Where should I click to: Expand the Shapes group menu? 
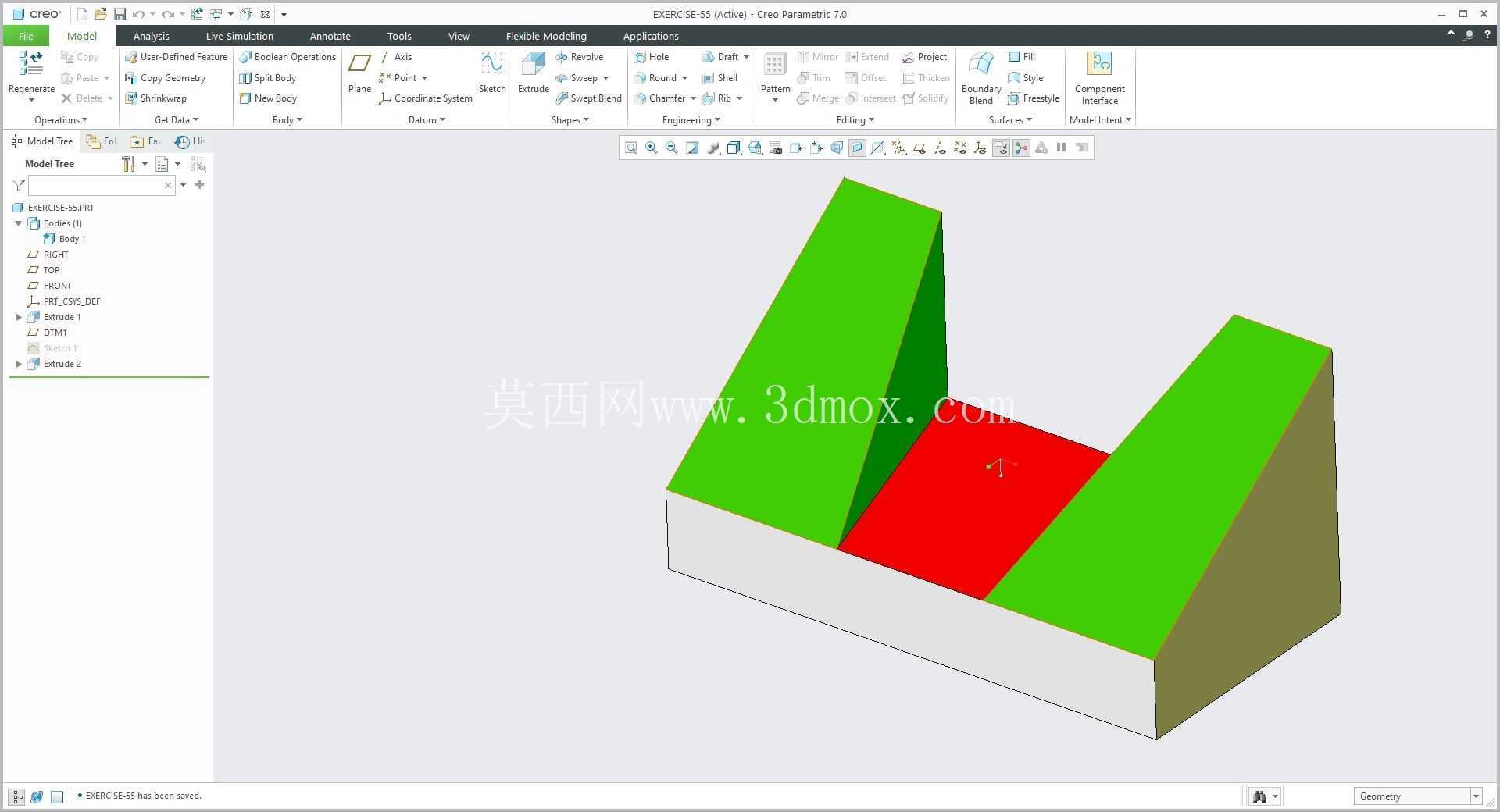coord(570,120)
